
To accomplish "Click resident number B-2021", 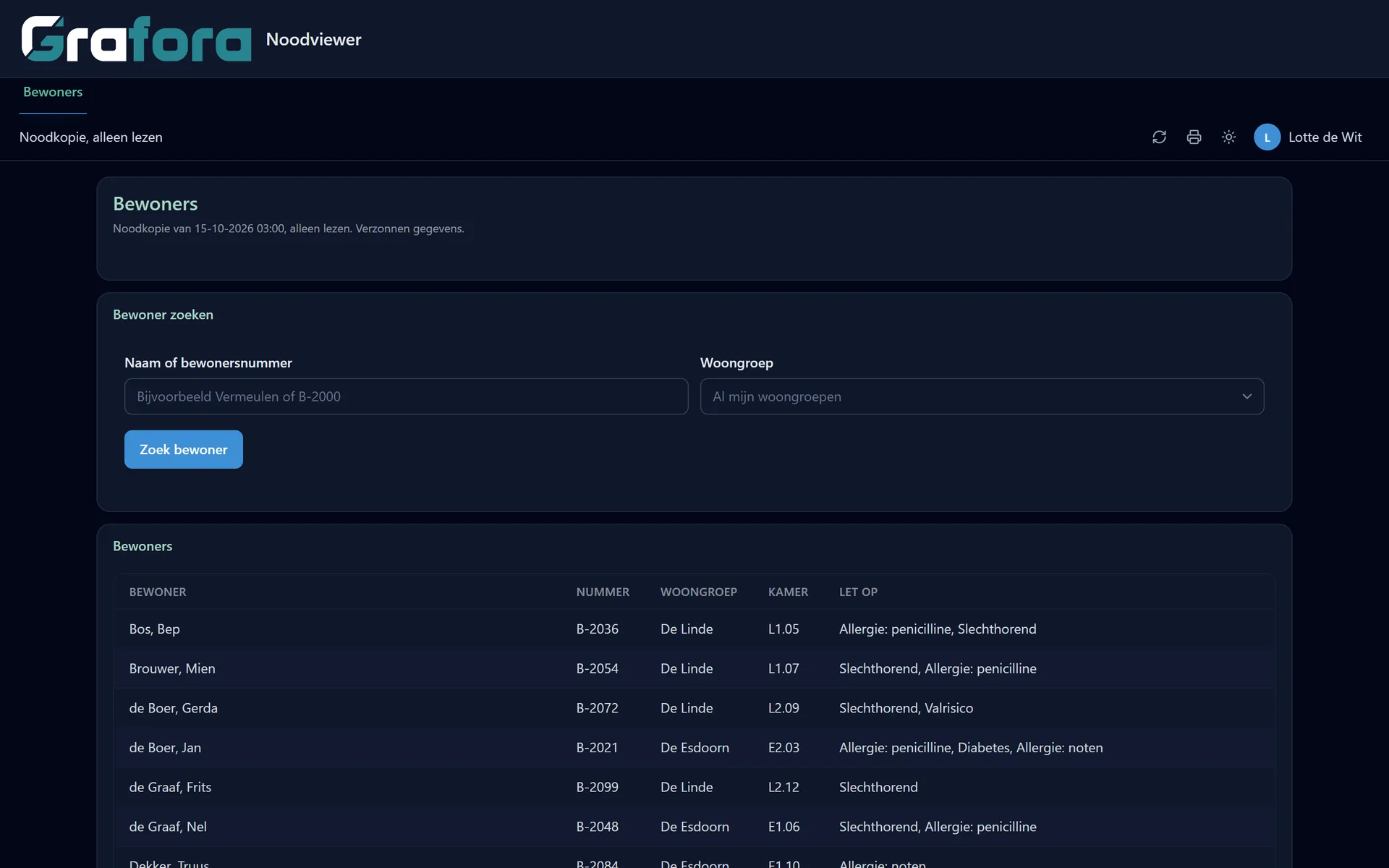I will click(x=597, y=748).
